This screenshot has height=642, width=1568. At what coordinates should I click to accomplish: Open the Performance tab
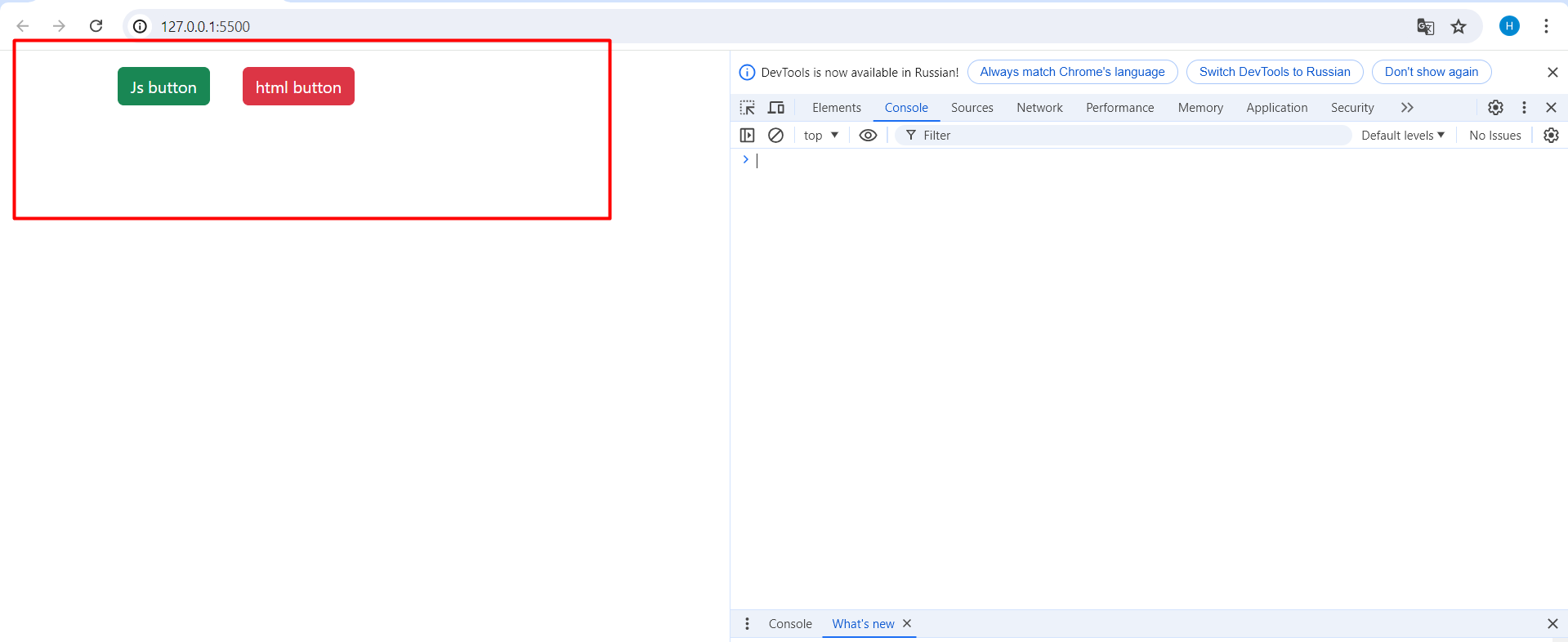click(x=1120, y=108)
